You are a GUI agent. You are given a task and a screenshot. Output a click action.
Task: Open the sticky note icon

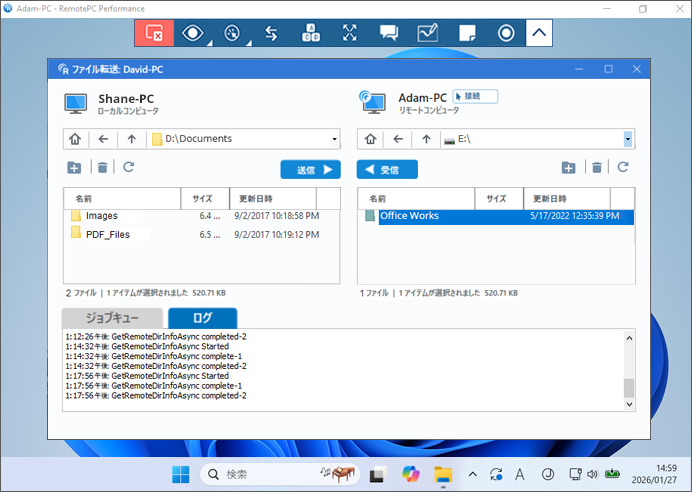(467, 33)
